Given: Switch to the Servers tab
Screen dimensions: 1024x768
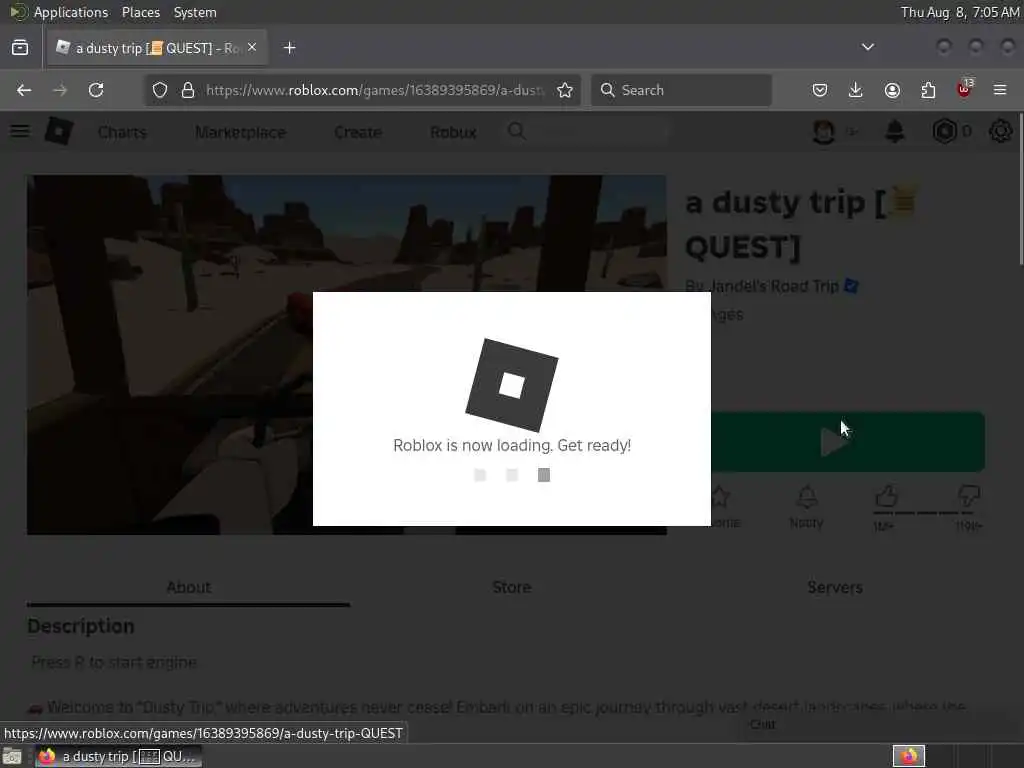Looking at the screenshot, I should click(x=835, y=587).
